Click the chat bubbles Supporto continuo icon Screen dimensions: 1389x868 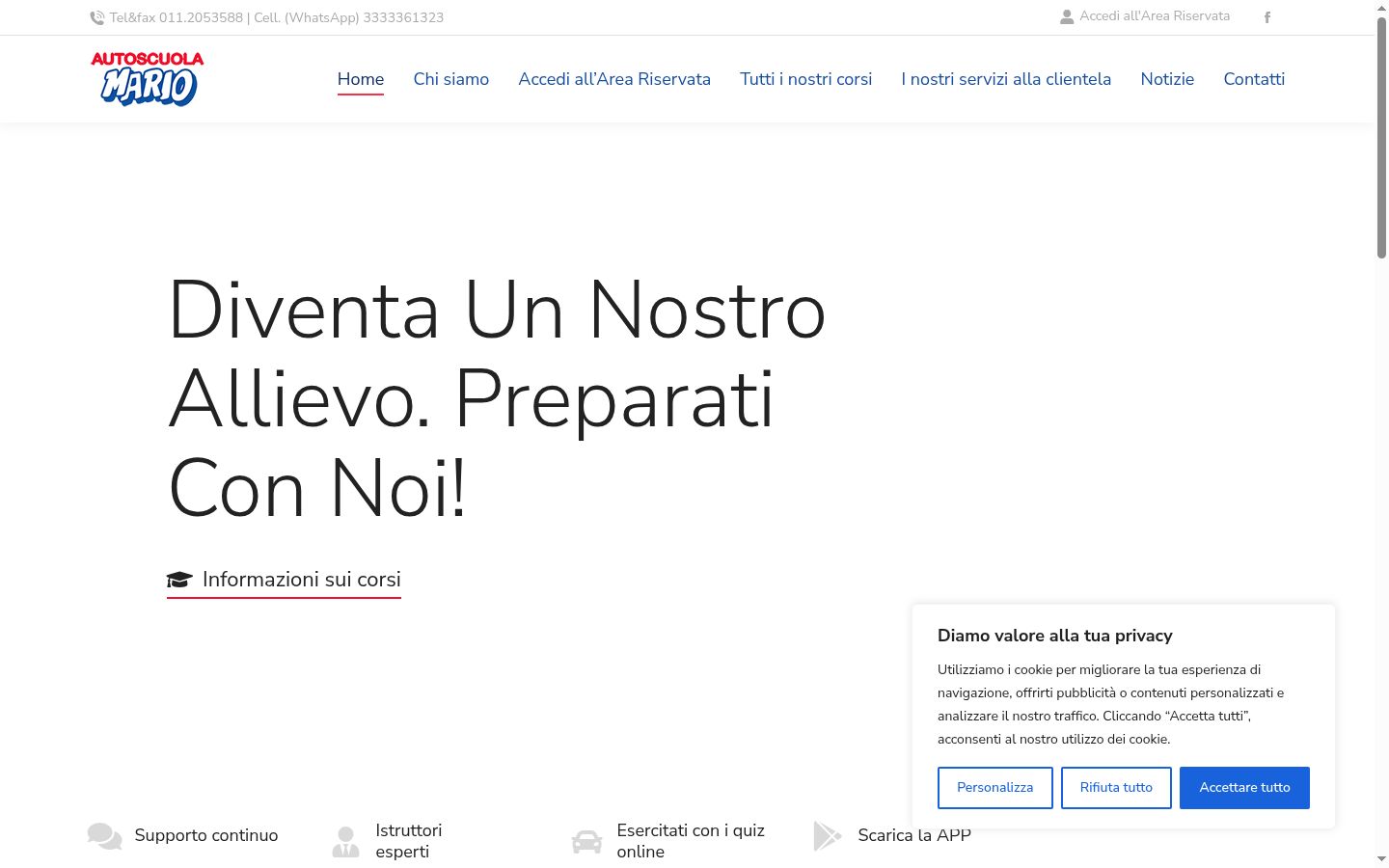tap(104, 836)
